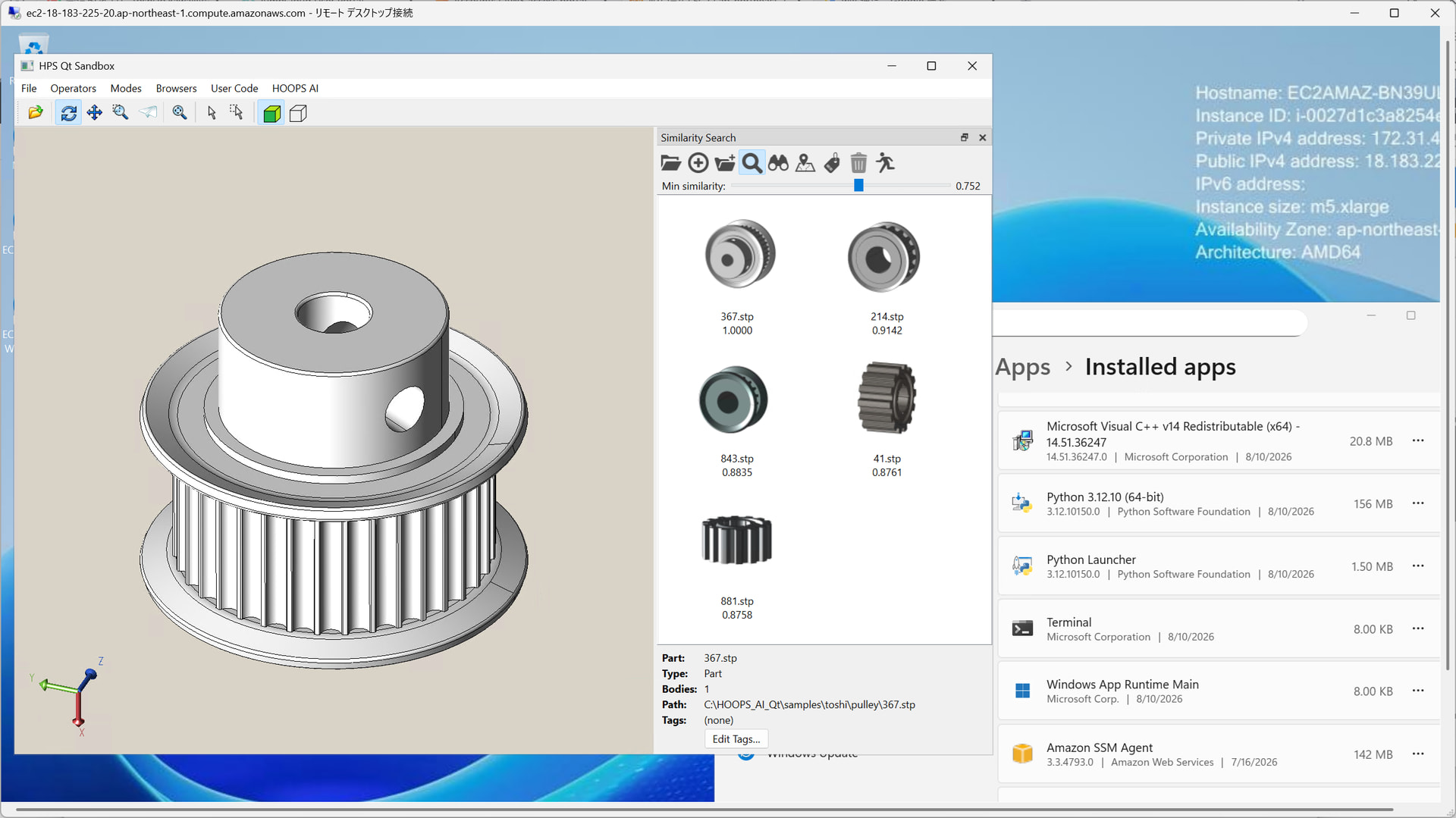Maximize the HPS Qt Sandbox window
Viewport: 1456px width, 818px height.
click(931, 66)
